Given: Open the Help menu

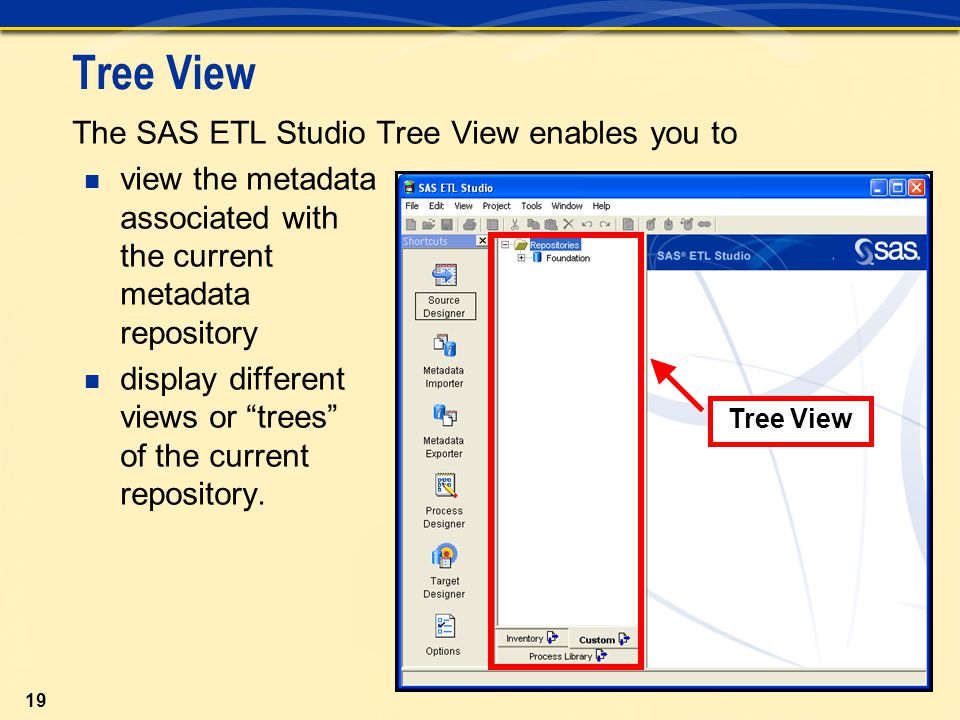Looking at the screenshot, I should click(x=601, y=206).
